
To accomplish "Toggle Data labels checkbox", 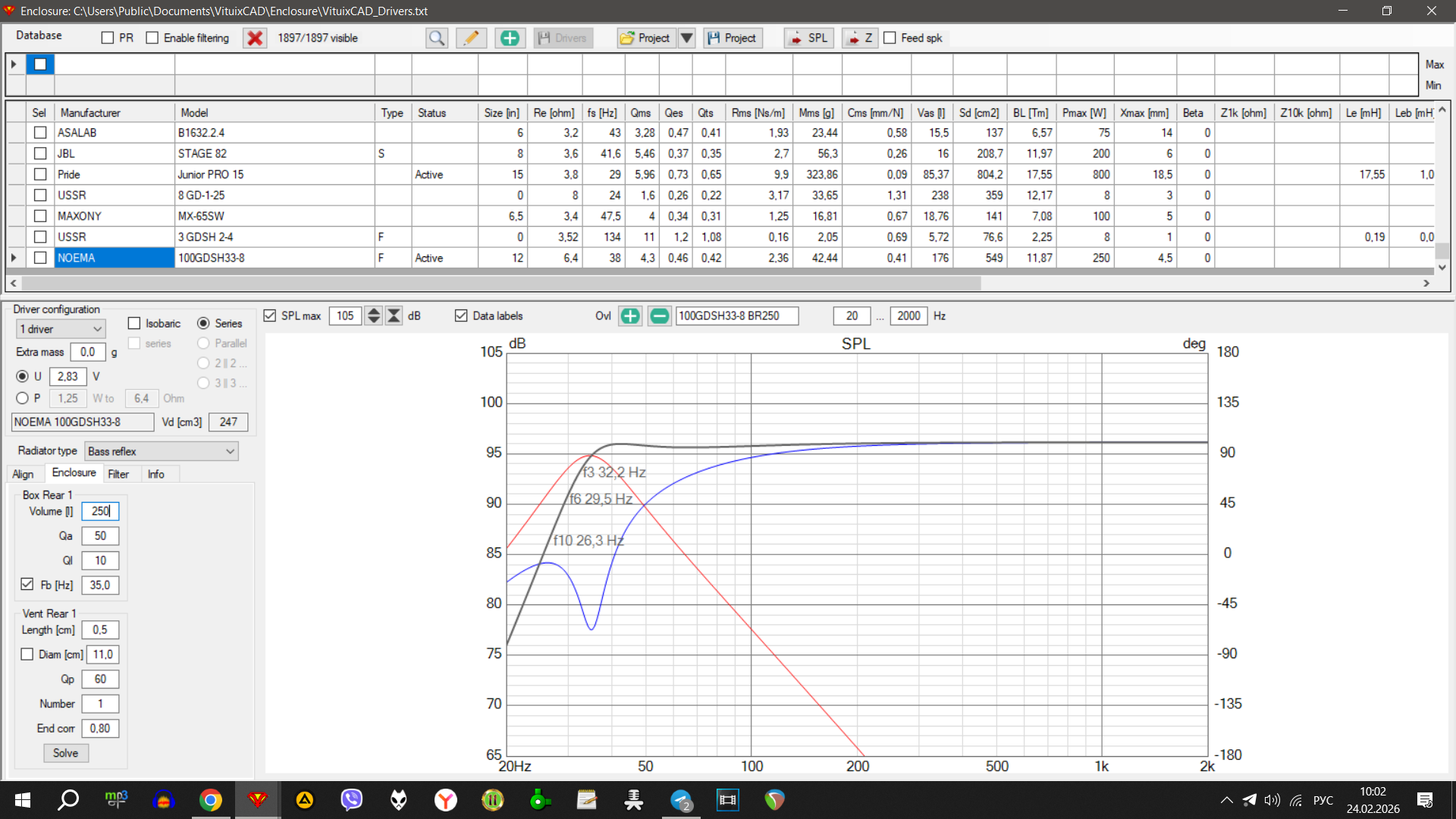I will coord(461,316).
